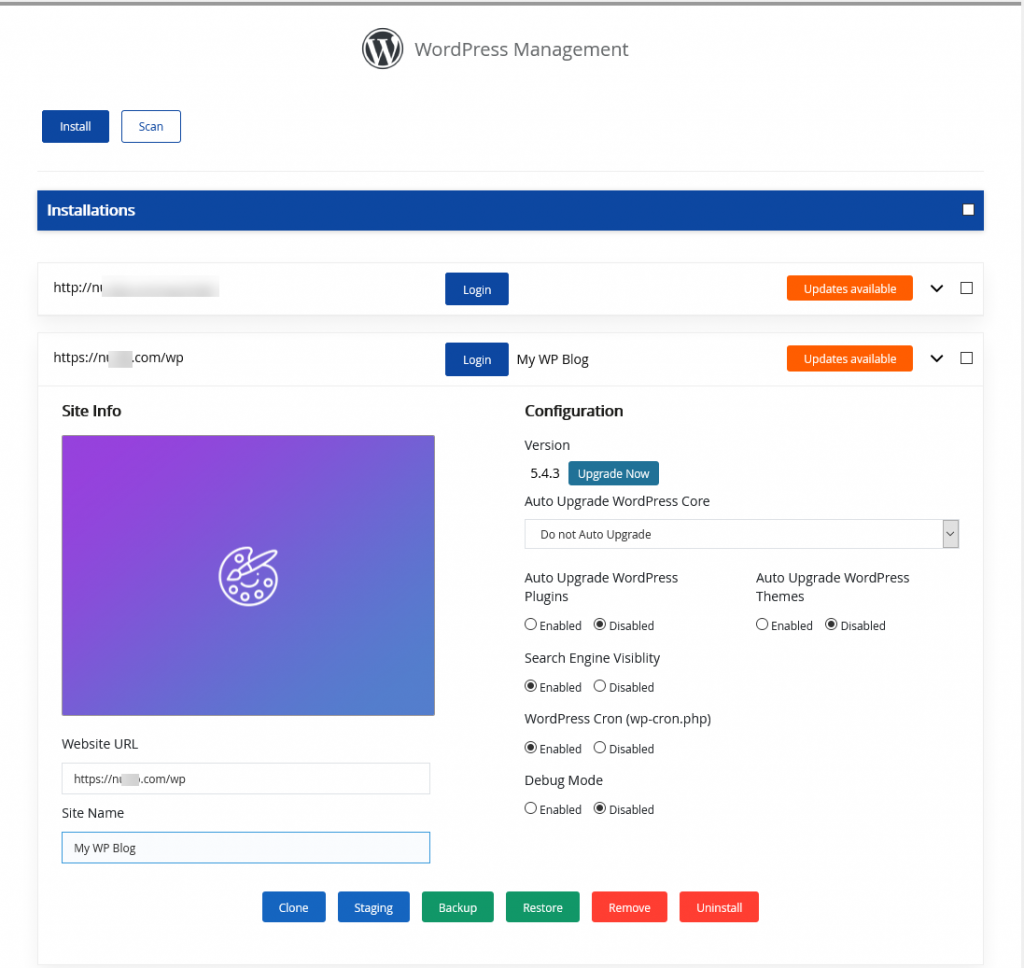Image resolution: width=1024 pixels, height=968 pixels.
Task: Click the WordPress logo icon
Action: click(x=382, y=48)
